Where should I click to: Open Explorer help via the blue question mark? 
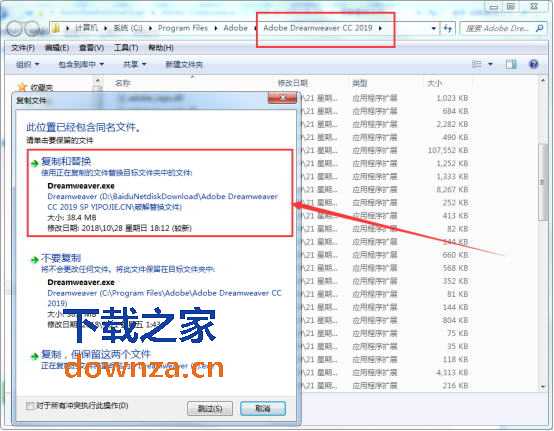tap(534, 64)
